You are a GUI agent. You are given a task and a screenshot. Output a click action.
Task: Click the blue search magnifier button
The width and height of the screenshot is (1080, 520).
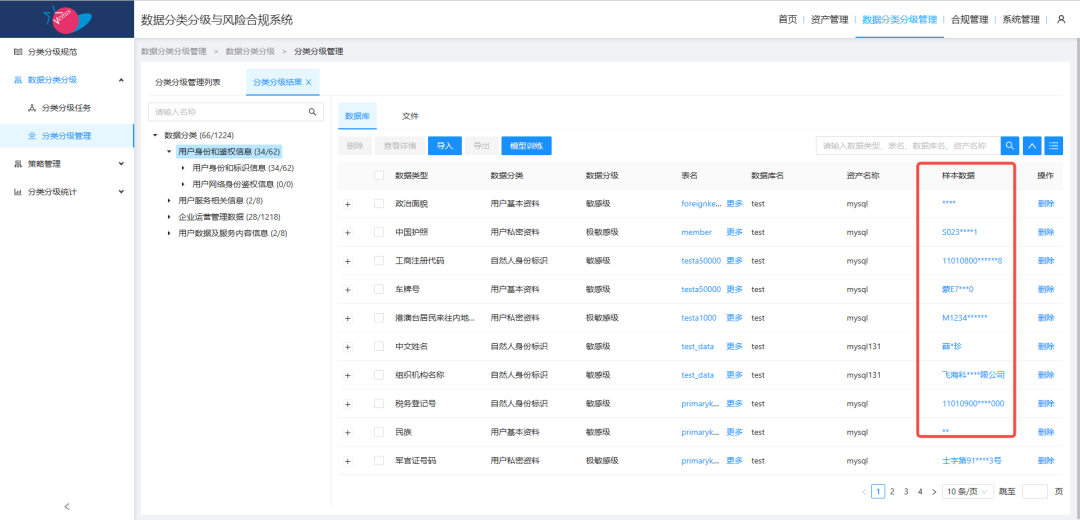pos(1011,146)
